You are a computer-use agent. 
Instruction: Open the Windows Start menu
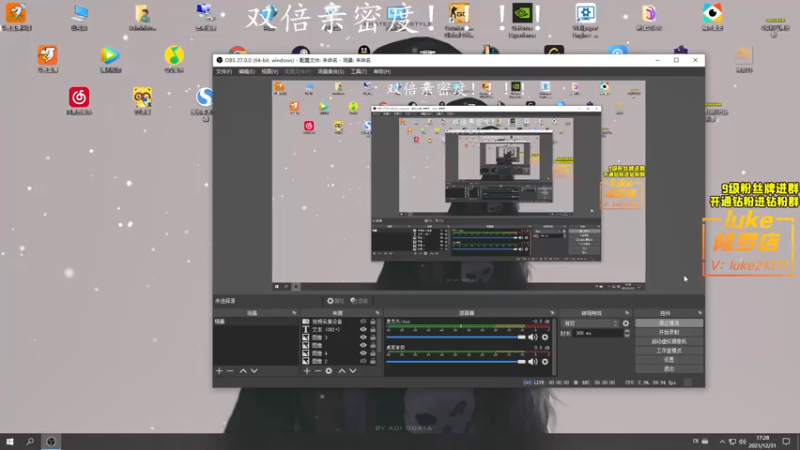tap(10, 441)
